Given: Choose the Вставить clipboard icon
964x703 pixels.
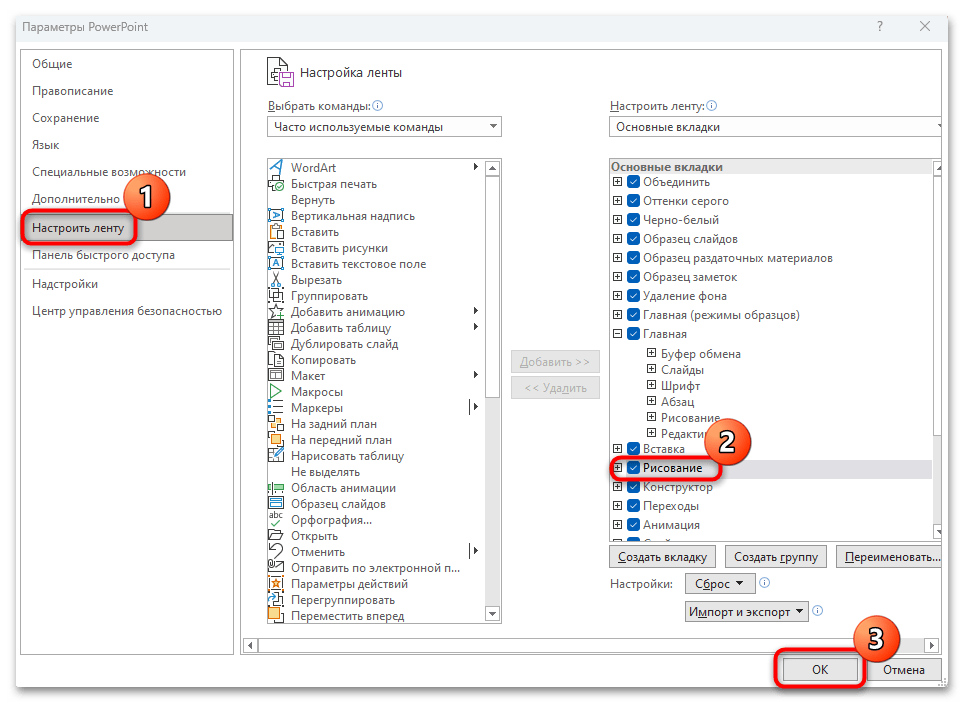Looking at the screenshot, I should 276,231.
